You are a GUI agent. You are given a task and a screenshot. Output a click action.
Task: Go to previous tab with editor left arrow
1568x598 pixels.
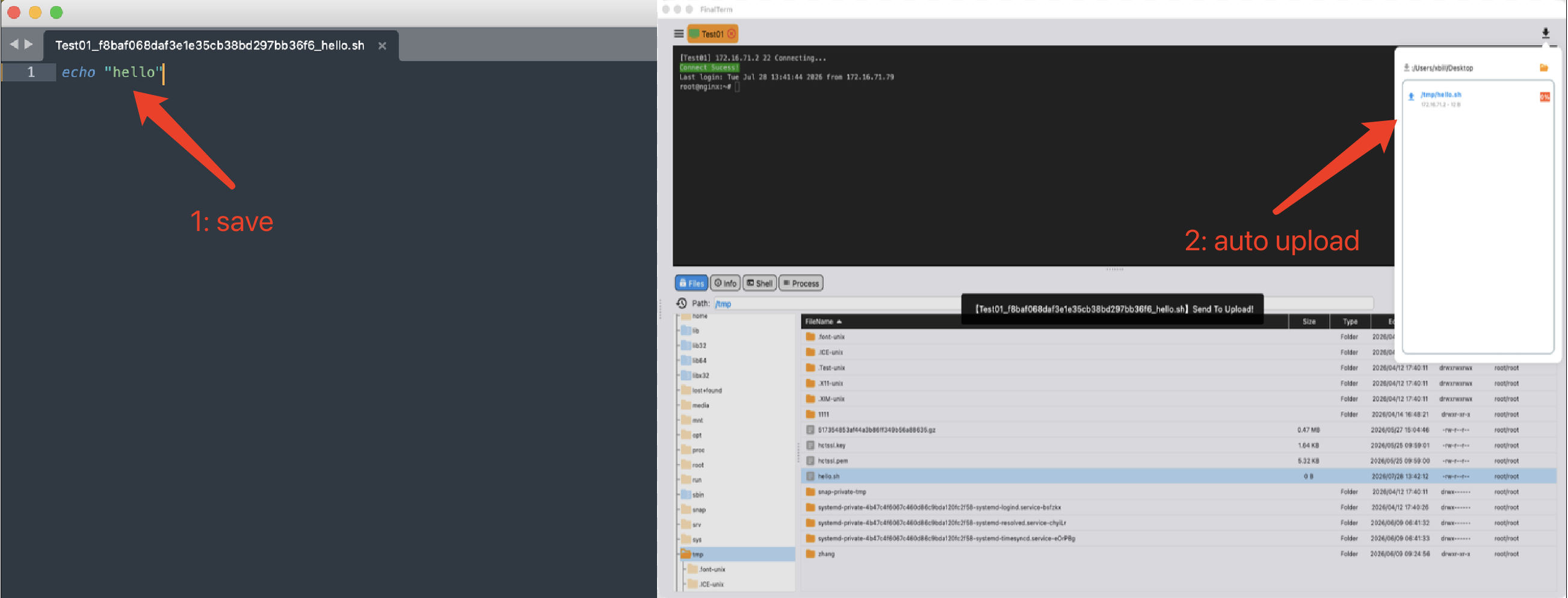[x=14, y=45]
